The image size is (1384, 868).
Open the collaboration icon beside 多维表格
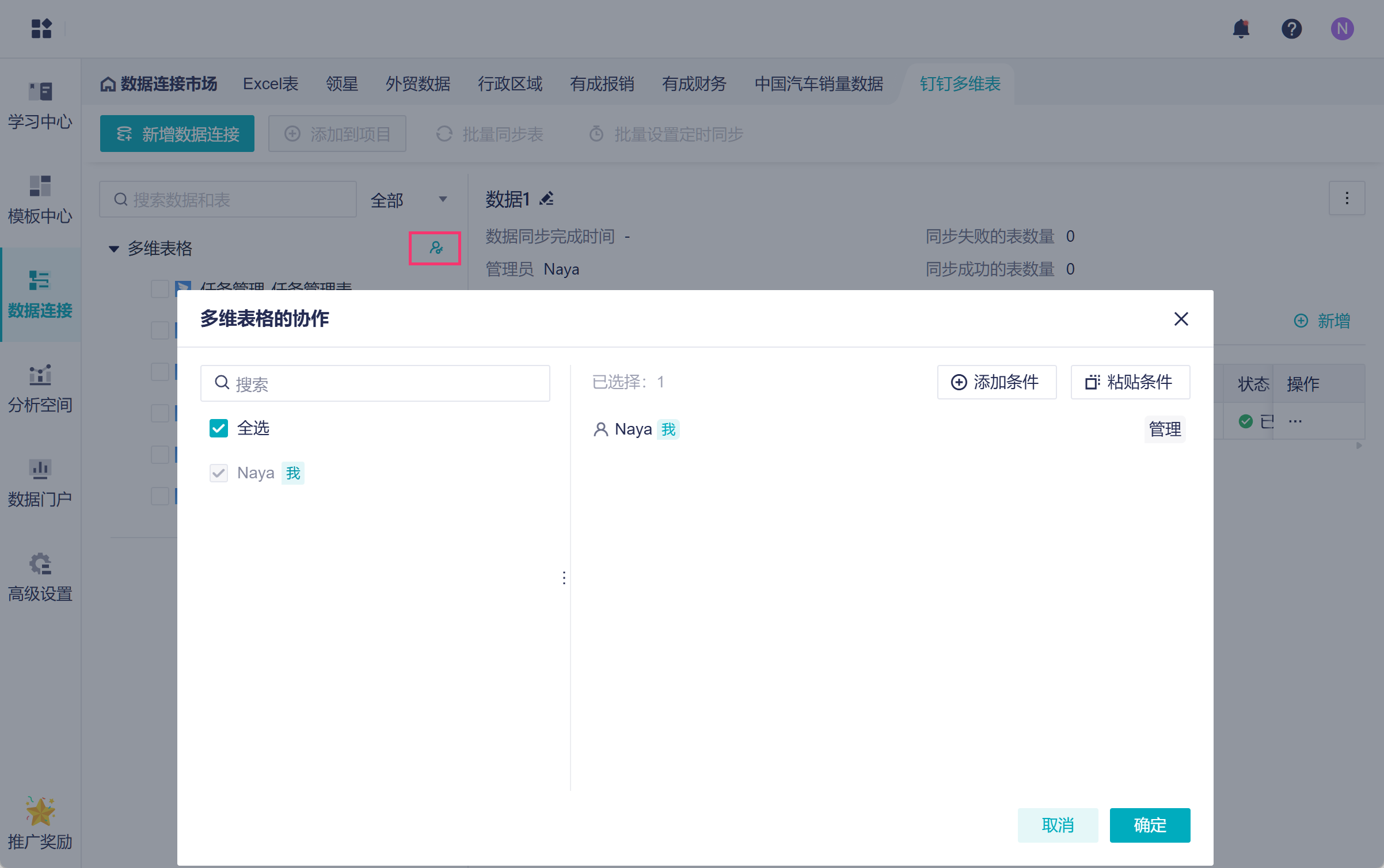pyautogui.click(x=435, y=248)
